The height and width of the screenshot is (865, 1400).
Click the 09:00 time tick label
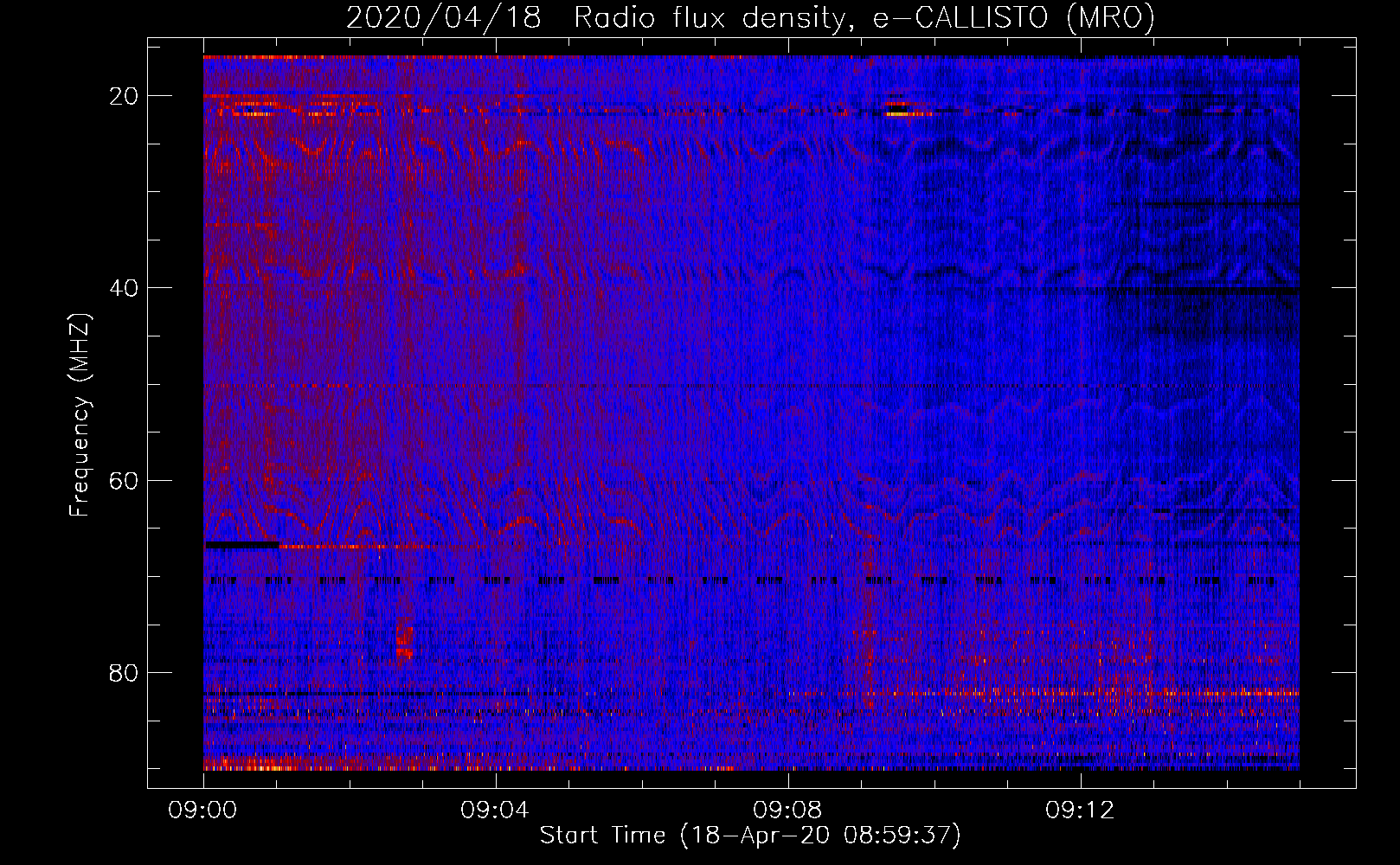tap(203, 811)
